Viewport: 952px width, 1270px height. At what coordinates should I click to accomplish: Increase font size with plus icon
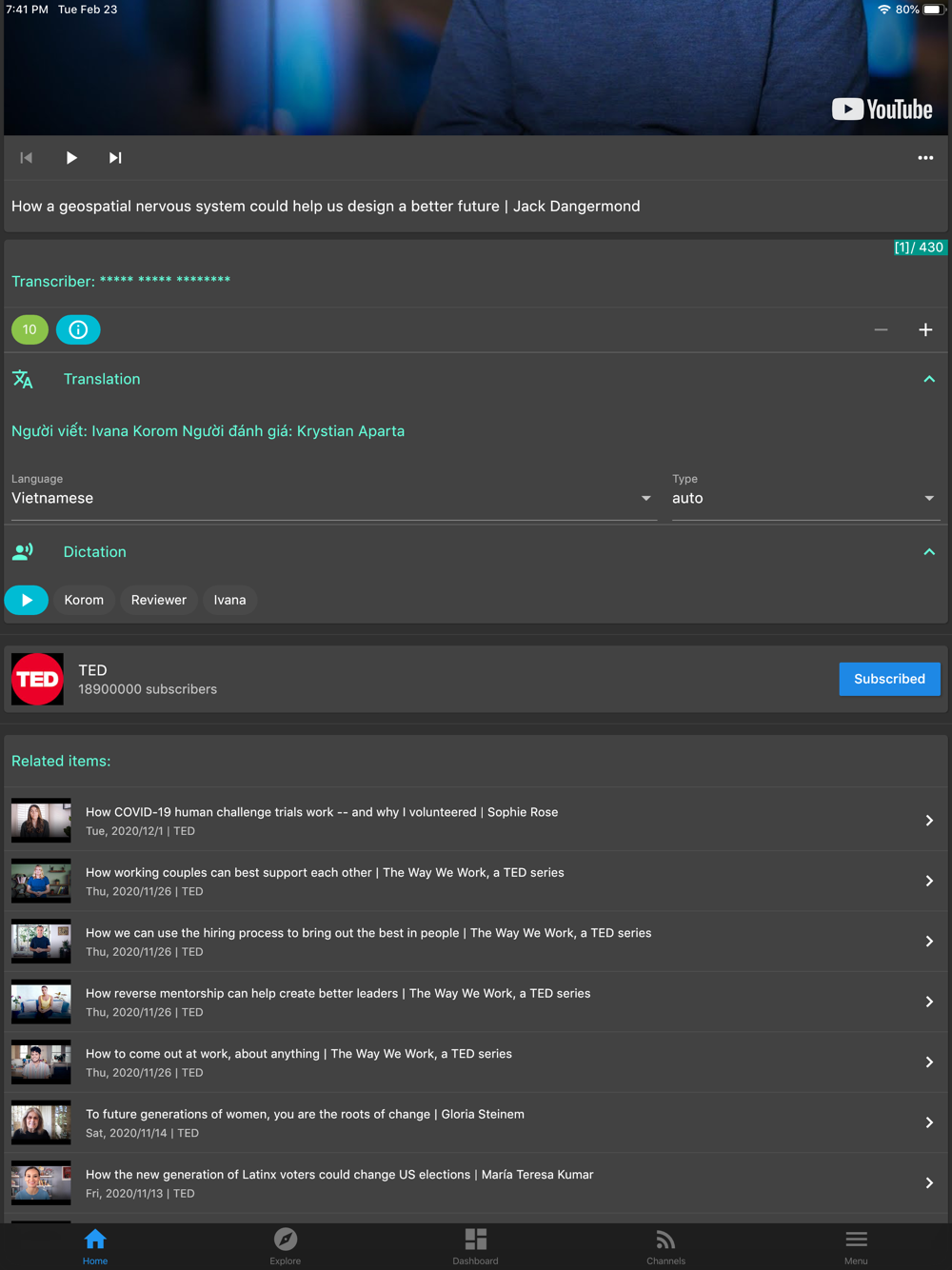point(924,329)
